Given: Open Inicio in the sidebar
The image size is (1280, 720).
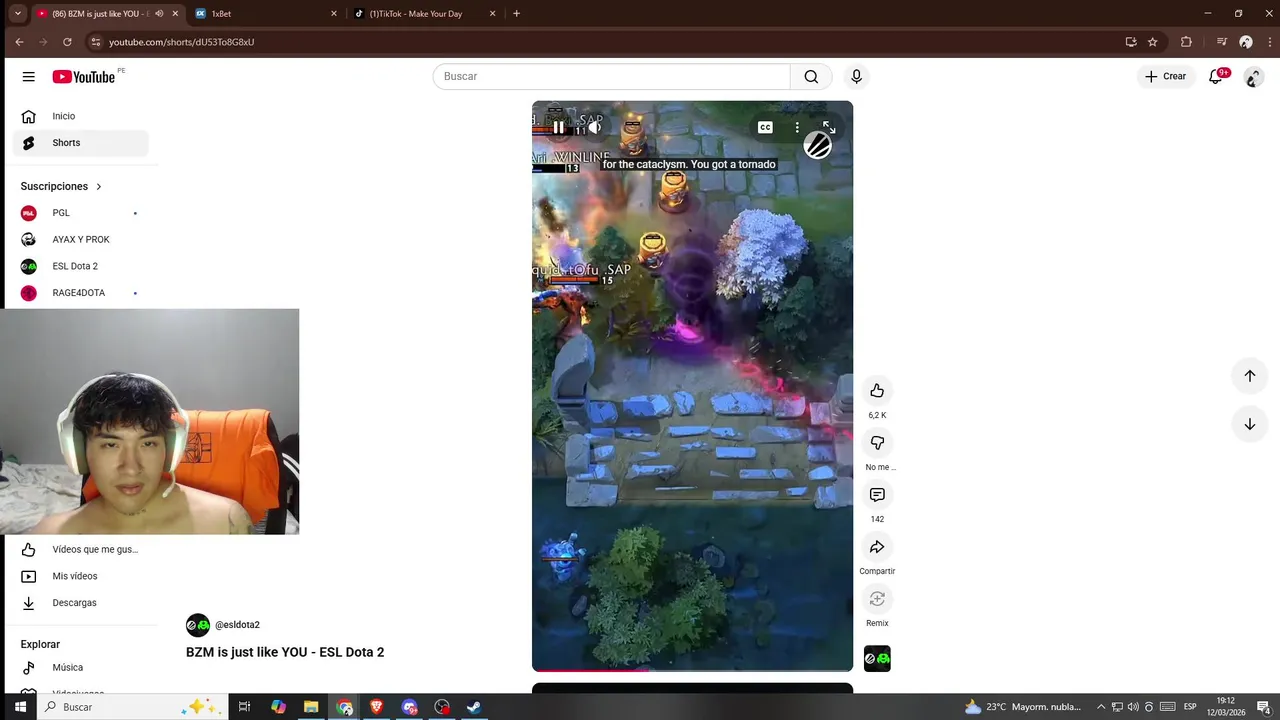Looking at the screenshot, I should click(81, 116).
